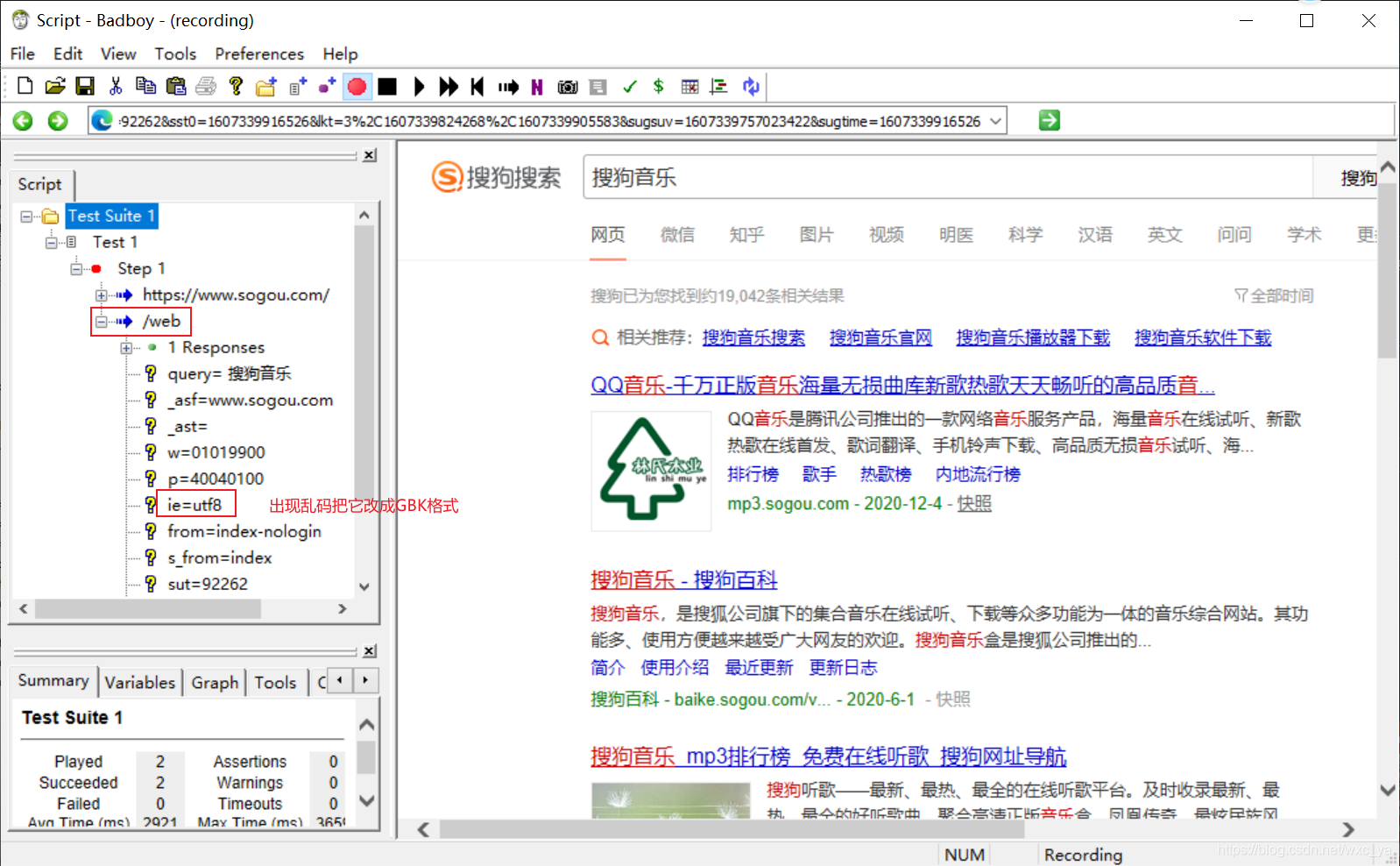
Task: Open the Preferences menu
Action: [x=259, y=53]
